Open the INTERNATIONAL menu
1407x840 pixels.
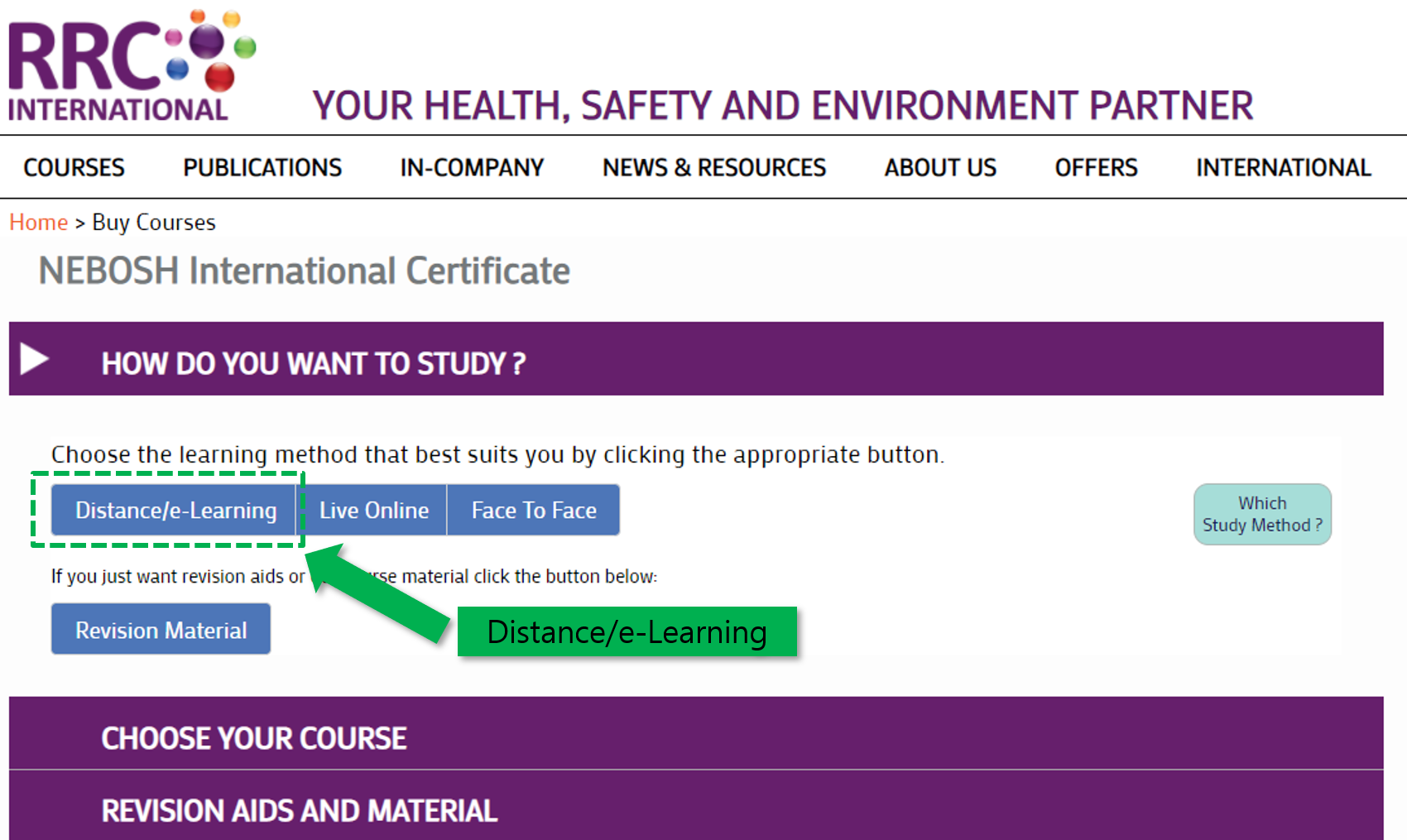coord(1284,167)
